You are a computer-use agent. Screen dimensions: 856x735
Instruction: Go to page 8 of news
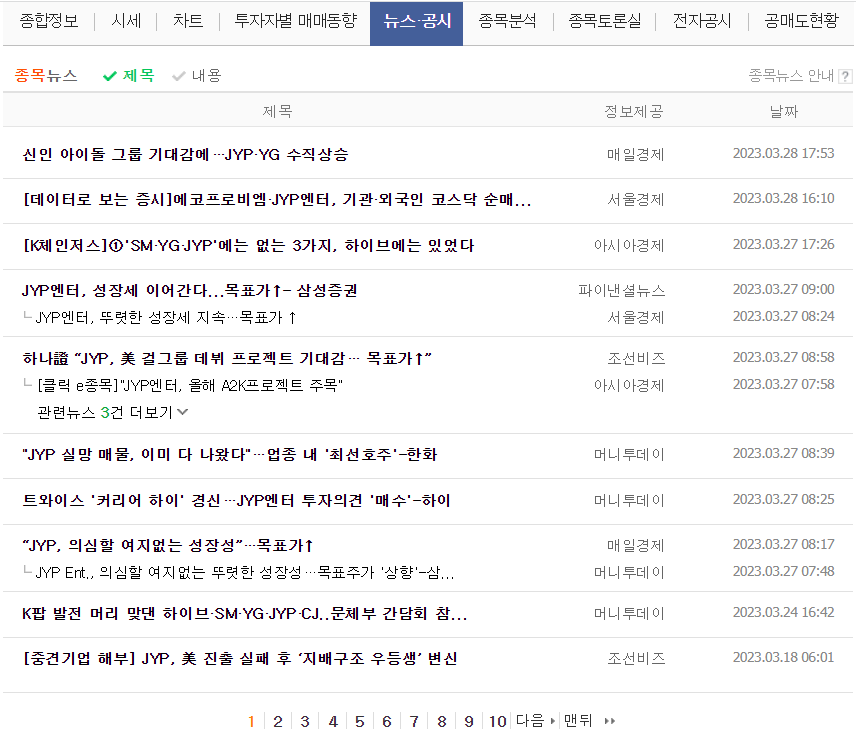tap(442, 721)
